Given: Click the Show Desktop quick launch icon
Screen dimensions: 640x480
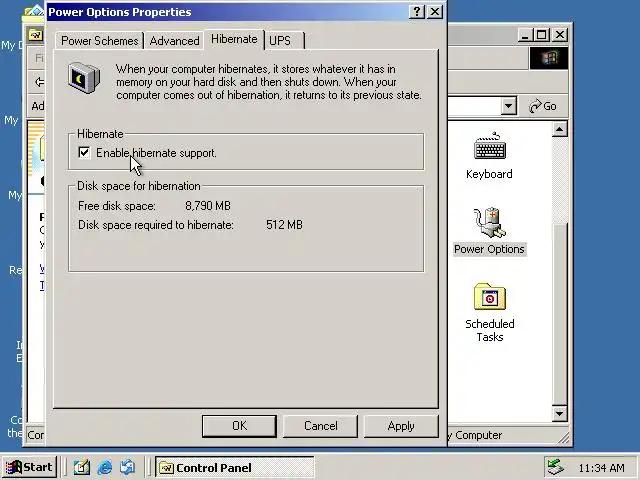Looking at the screenshot, I should [x=82, y=467].
